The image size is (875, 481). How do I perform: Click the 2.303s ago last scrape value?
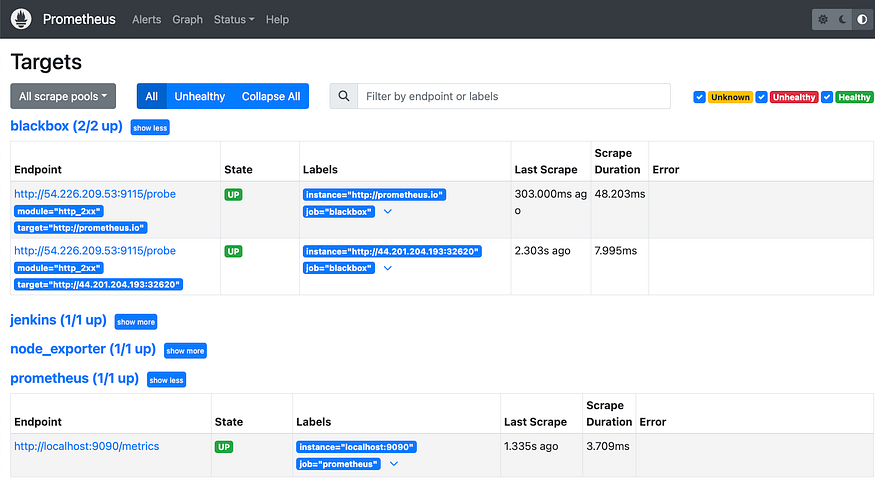[542, 251]
